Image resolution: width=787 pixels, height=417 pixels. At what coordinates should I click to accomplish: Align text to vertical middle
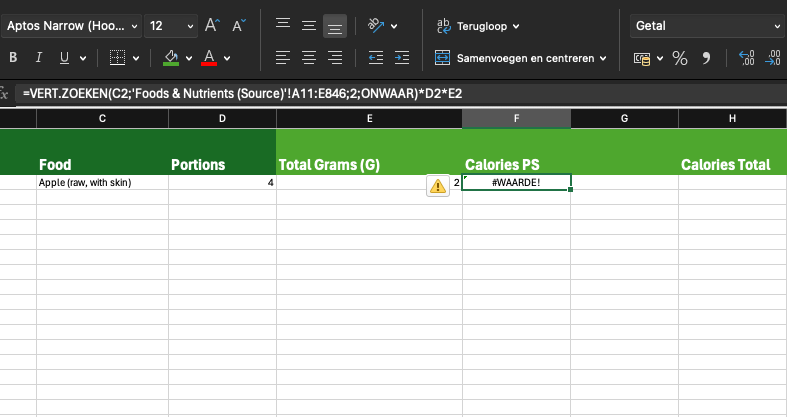pyautogui.click(x=309, y=25)
